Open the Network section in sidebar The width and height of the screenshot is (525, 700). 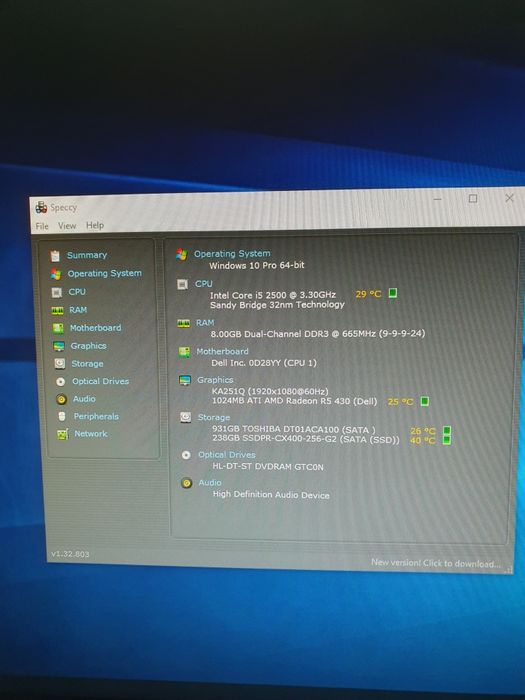point(91,433)
